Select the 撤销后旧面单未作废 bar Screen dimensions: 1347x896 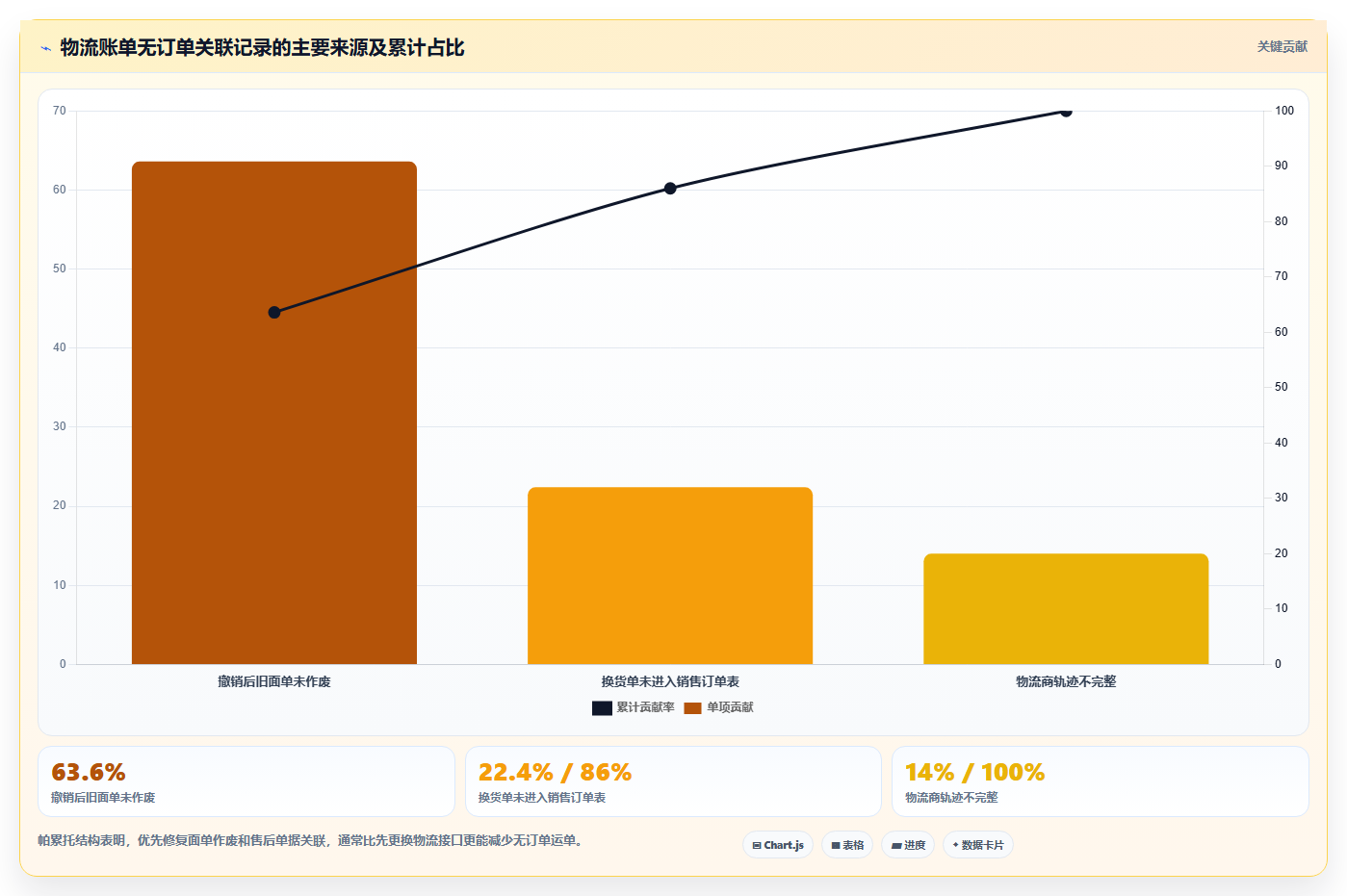(x=274, y=413)
